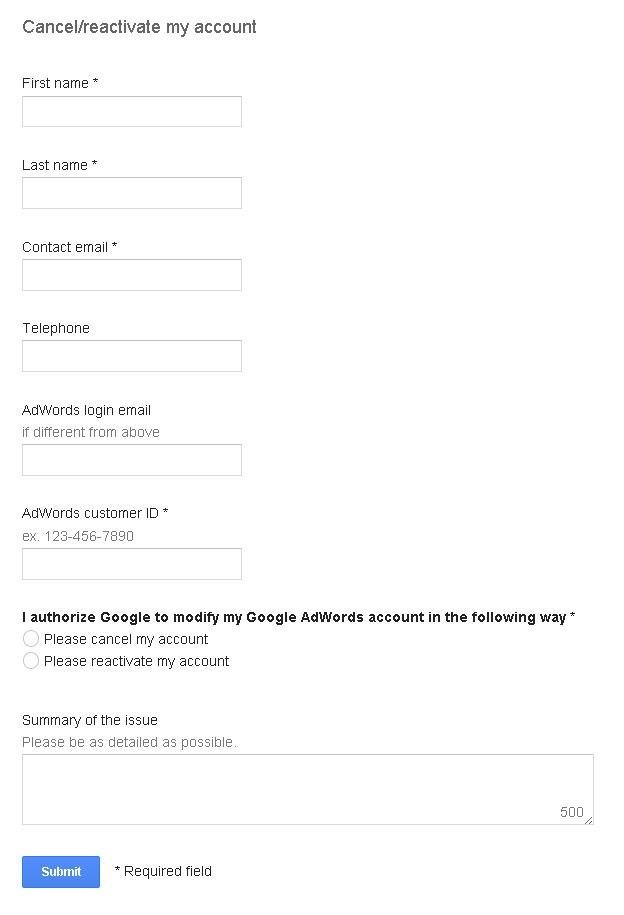Click the 'AdWords customer ID *' label text
The image size is (624, 915).
pyautogui.click(x=95, y=513)
